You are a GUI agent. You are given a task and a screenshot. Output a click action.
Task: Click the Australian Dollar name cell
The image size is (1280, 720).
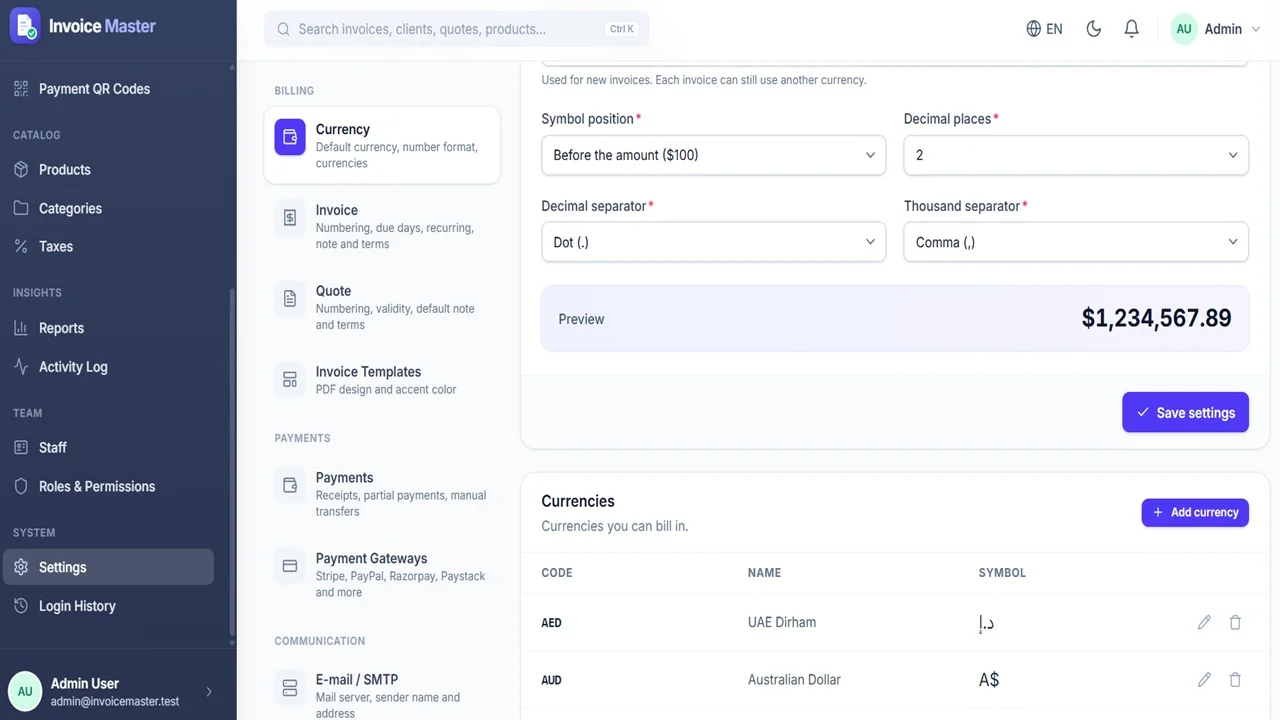point(794,680)
